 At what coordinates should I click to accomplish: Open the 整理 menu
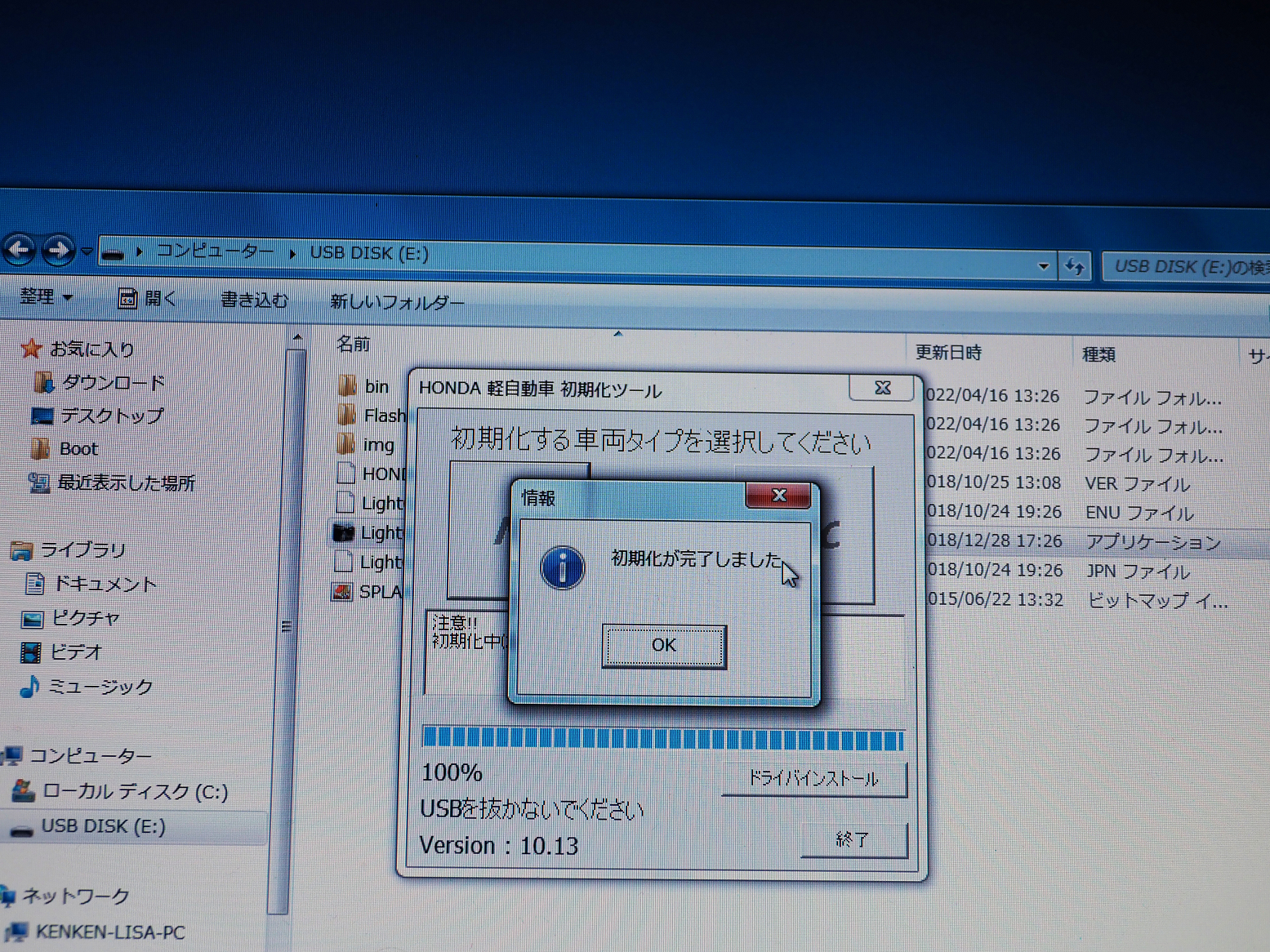click(x=46, y=296)
